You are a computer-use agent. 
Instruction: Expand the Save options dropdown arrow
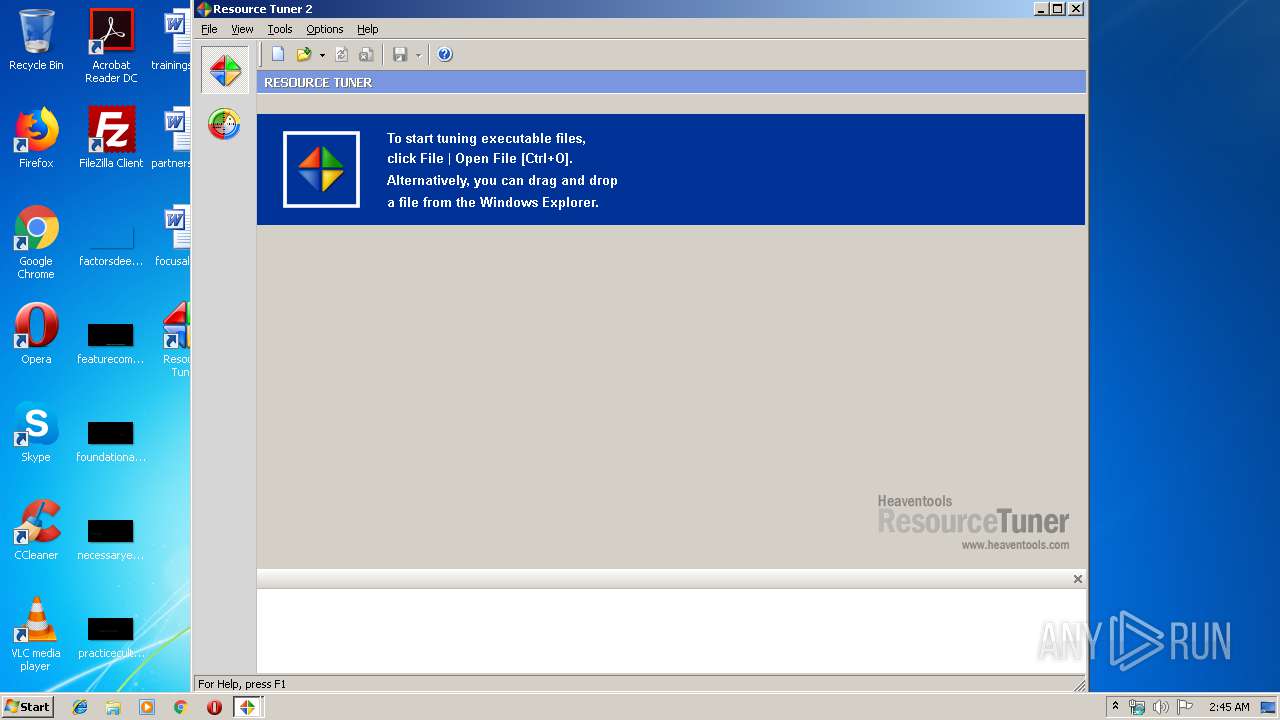[418, 56]
